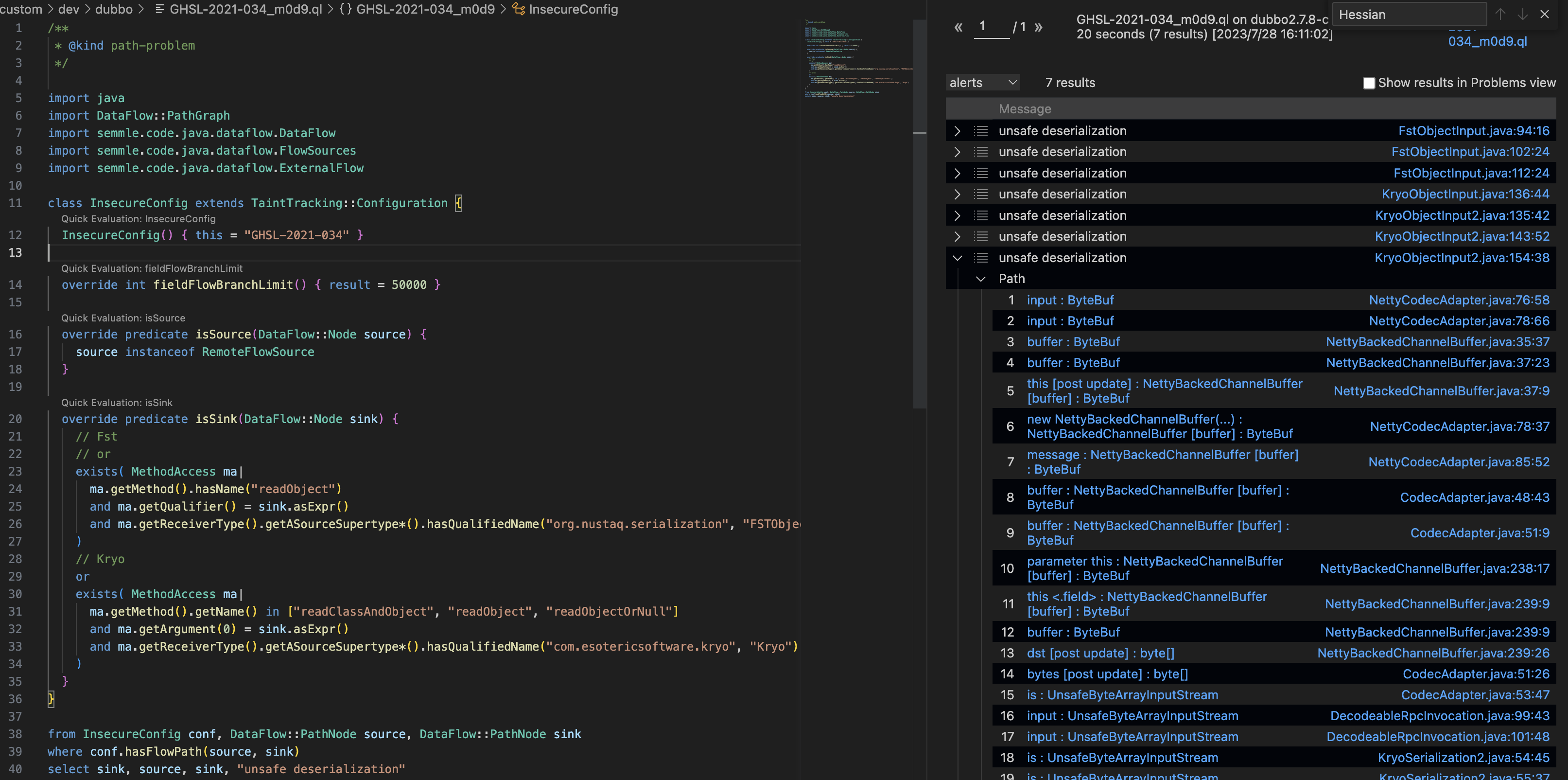Screen dimensions: 1568x780
Task: Select path step 5 this [post update]
Action: point(1165,391)
